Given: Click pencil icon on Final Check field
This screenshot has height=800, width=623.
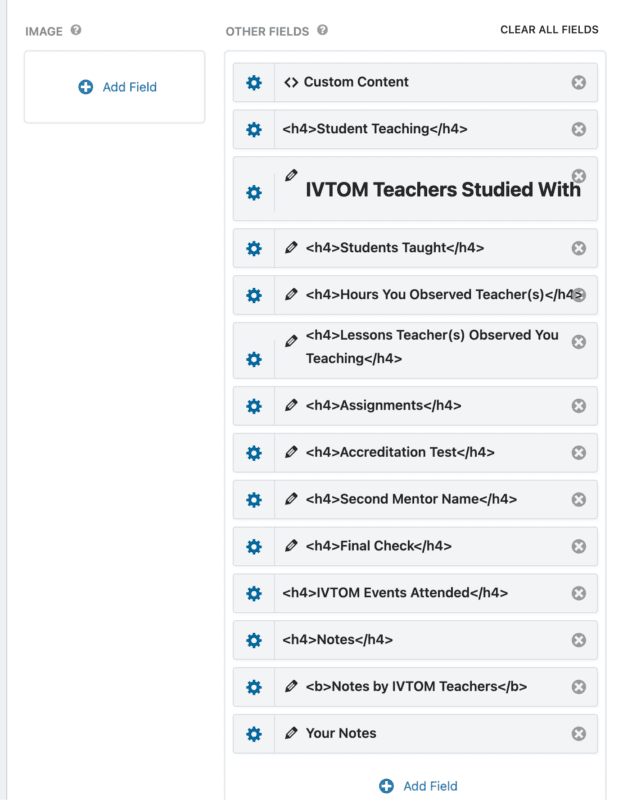Looking at the screenshot, I should click(291, 546).
